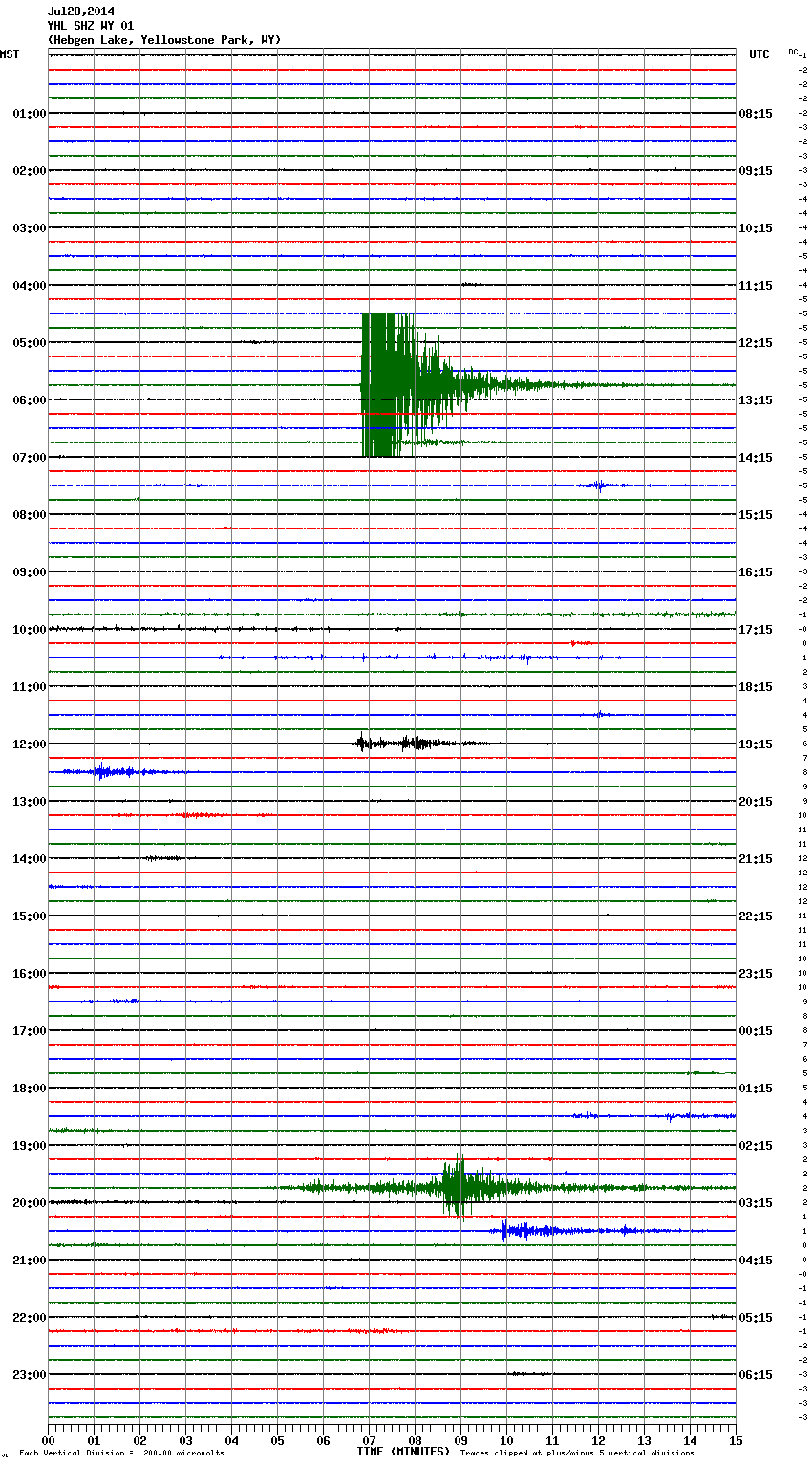Click minute tick label "00" on bottom axis
This screenshot has height=1466, width=812.
48,1440
